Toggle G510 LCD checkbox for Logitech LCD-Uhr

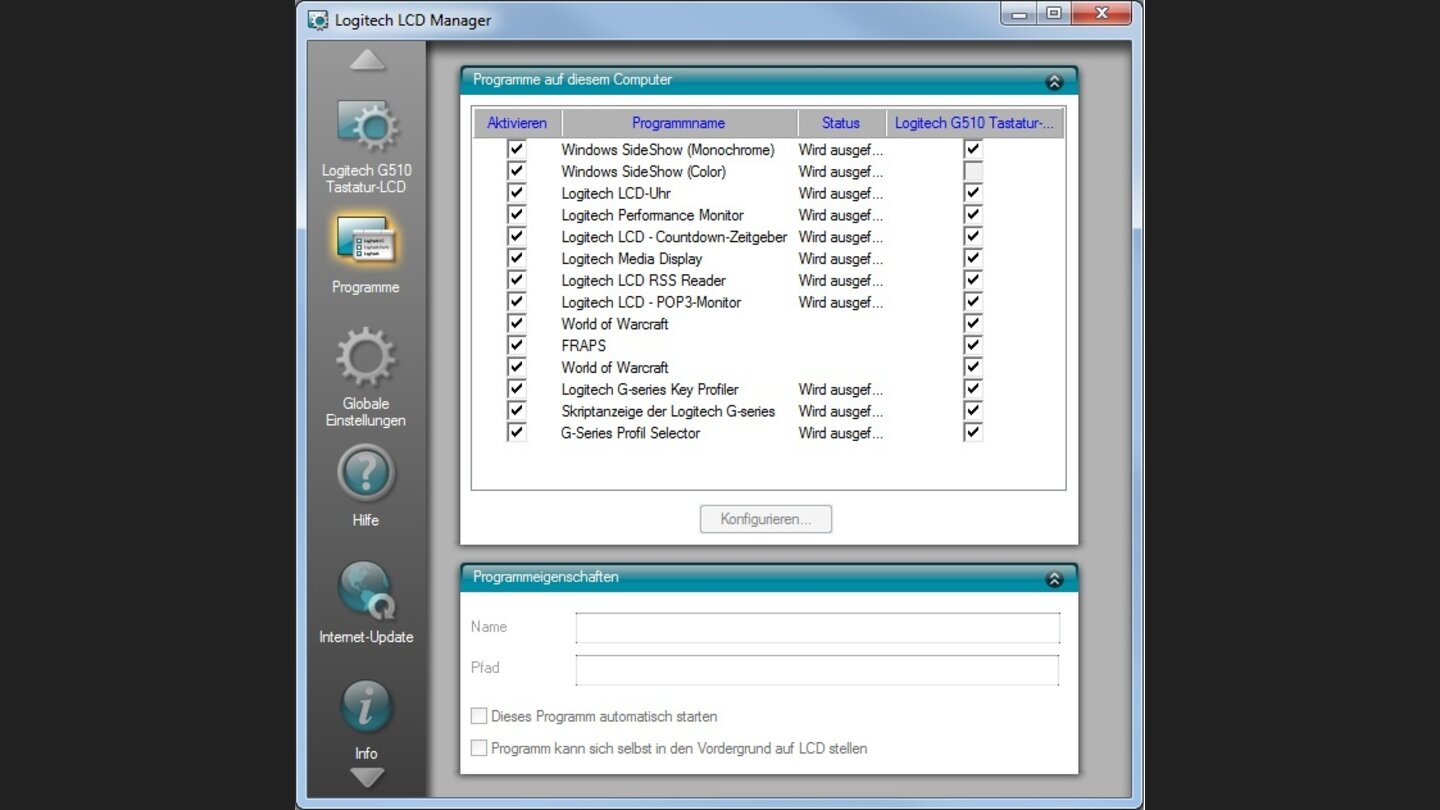click(973, 193)
